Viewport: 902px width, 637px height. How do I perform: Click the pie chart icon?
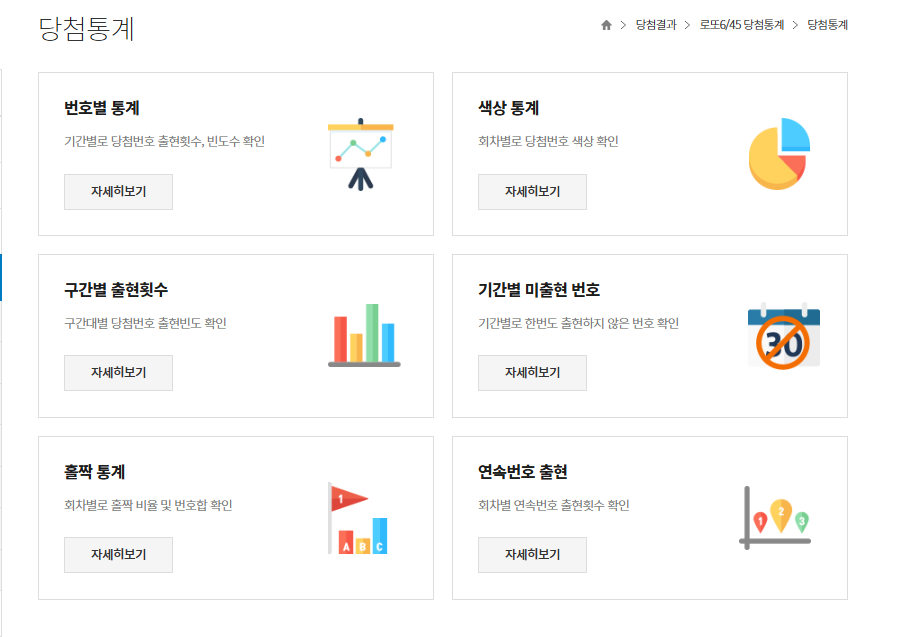coord(779,154)
